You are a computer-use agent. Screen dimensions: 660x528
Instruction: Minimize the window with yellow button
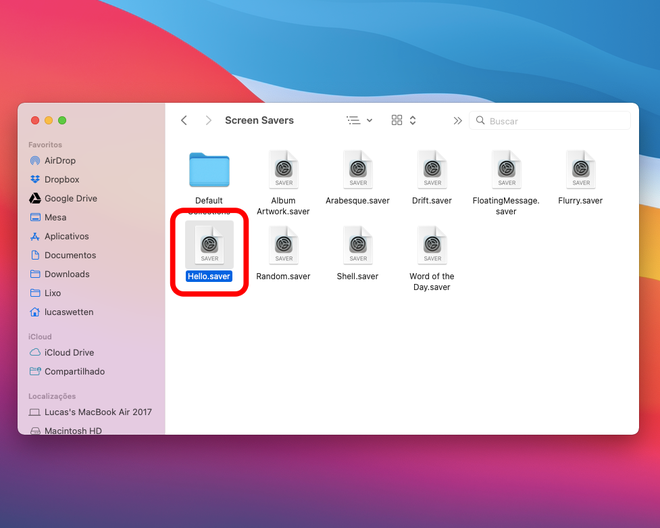[x=48, y=120]
